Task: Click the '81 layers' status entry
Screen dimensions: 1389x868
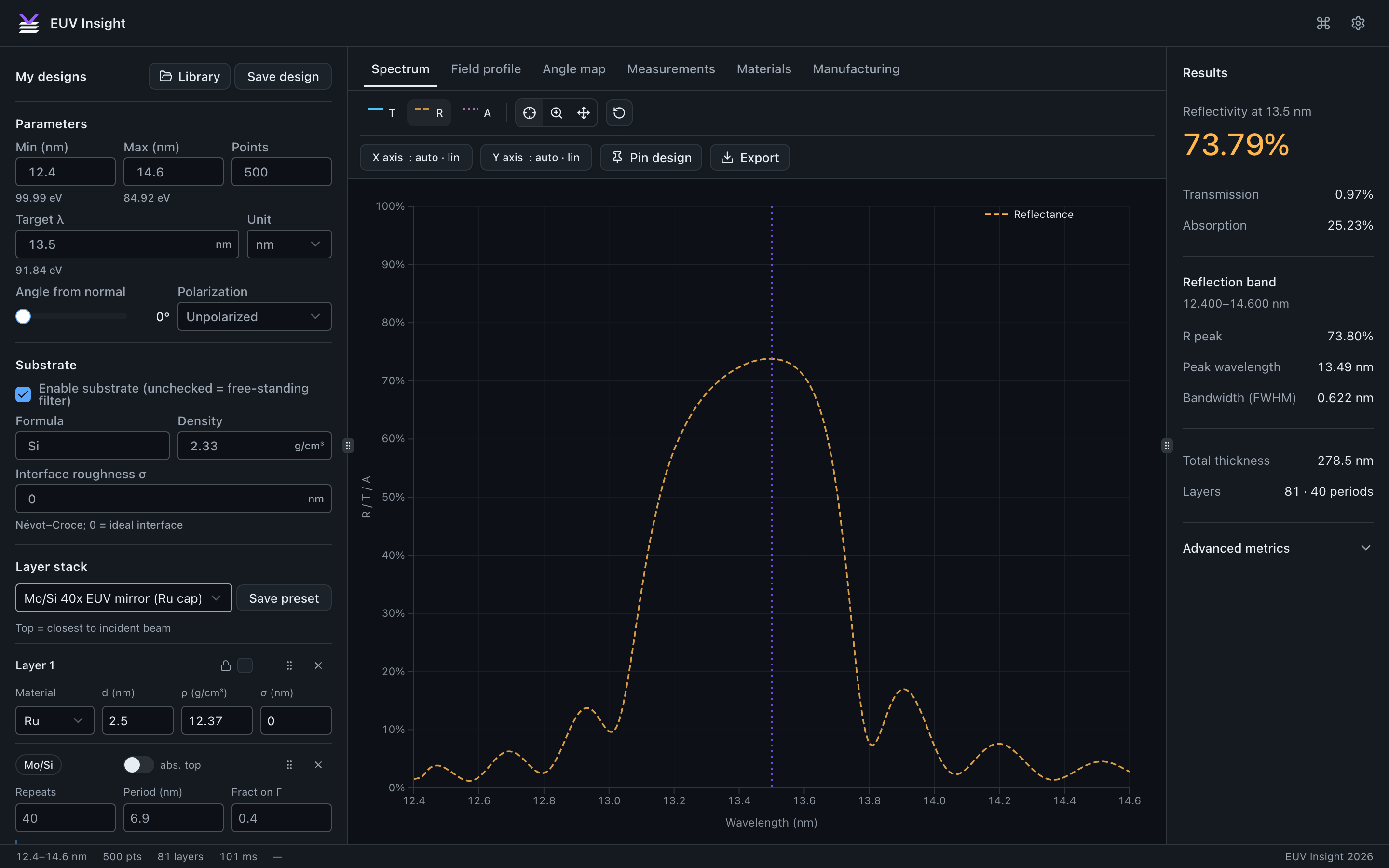Action: pyautogui.click(x=180, y=856)
